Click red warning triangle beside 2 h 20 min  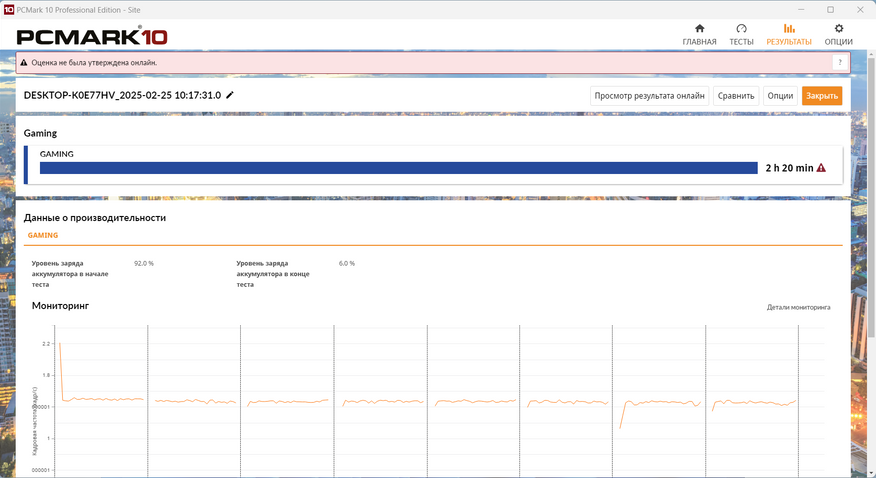[821, 168]
